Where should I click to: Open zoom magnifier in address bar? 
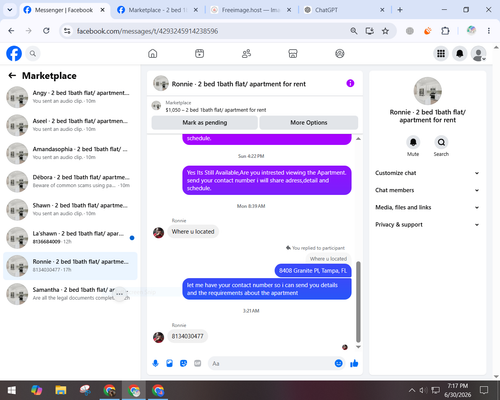tap(354, 31)
